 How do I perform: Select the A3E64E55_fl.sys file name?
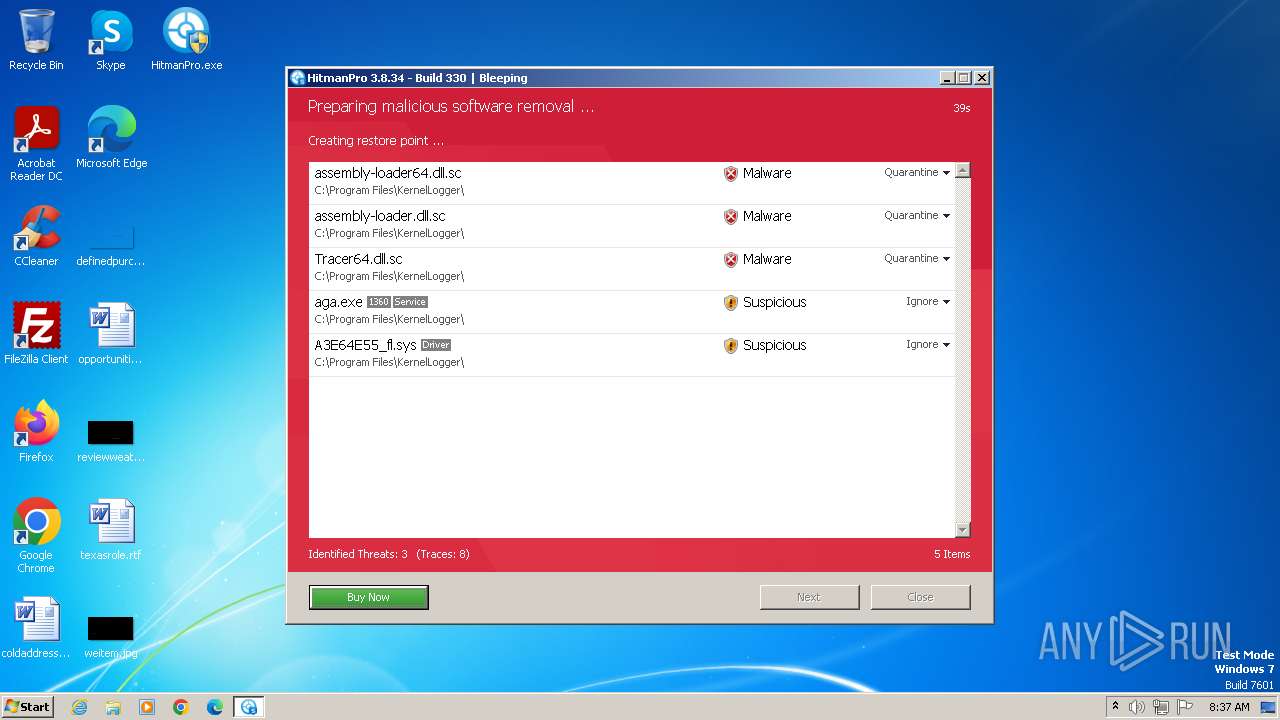[365, 345]
